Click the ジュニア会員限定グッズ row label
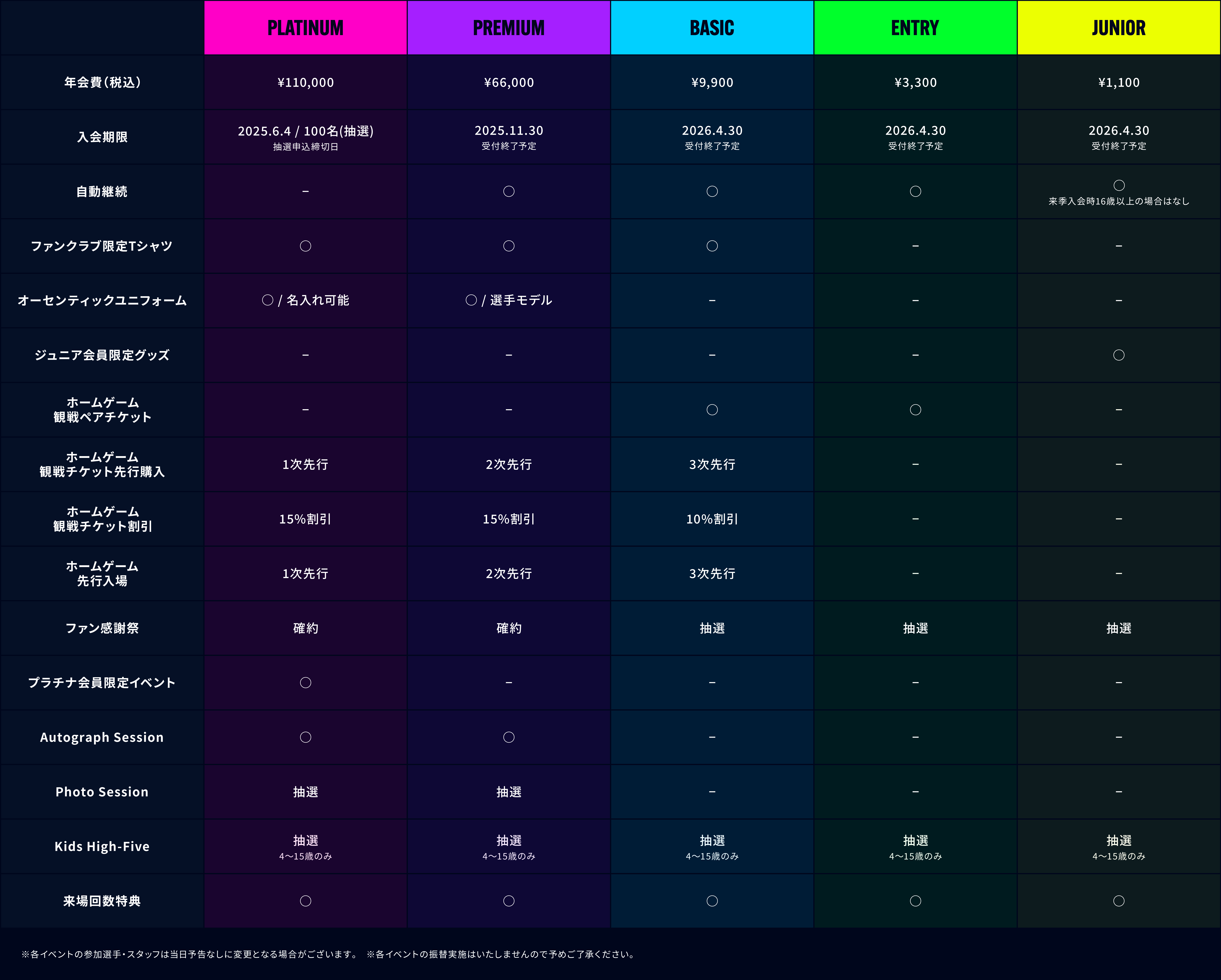Screen dimensions: 1221x980 click(x=102, y=355)
